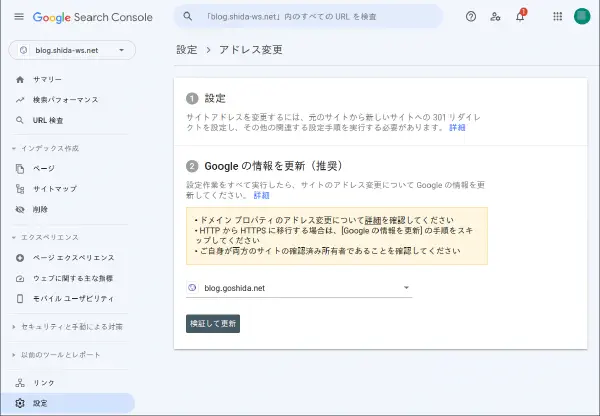Click the 検証して更新 button
The image size is (600, 416).
click(x=213, y=324)
